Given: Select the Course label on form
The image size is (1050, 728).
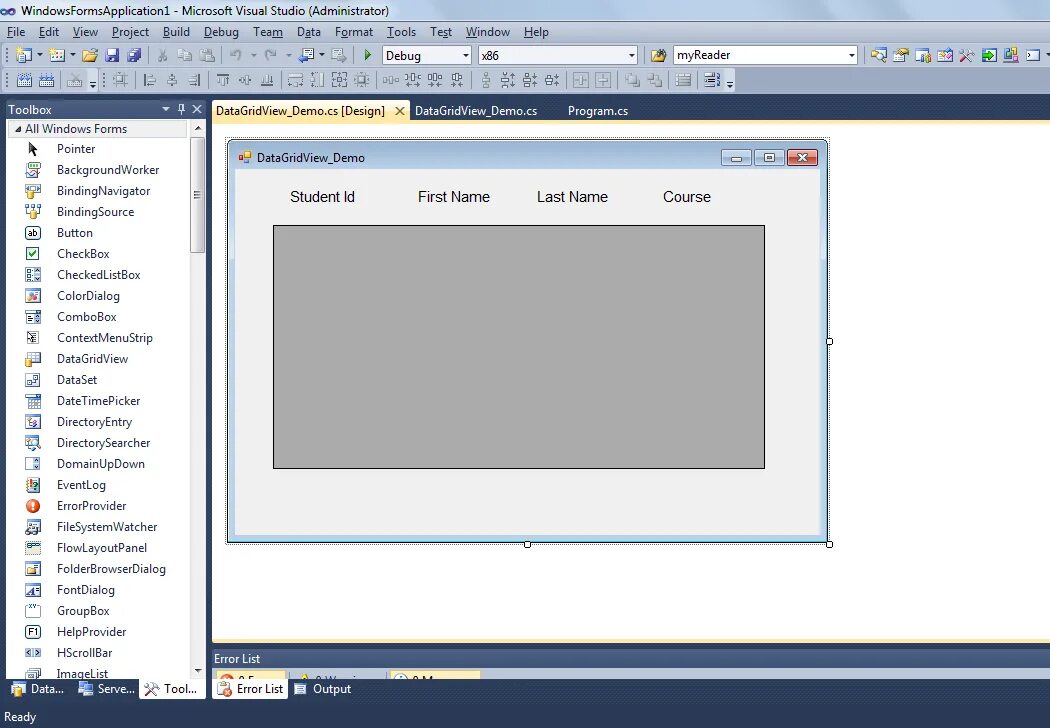Looking at the screenshot, I should [686, 197].
